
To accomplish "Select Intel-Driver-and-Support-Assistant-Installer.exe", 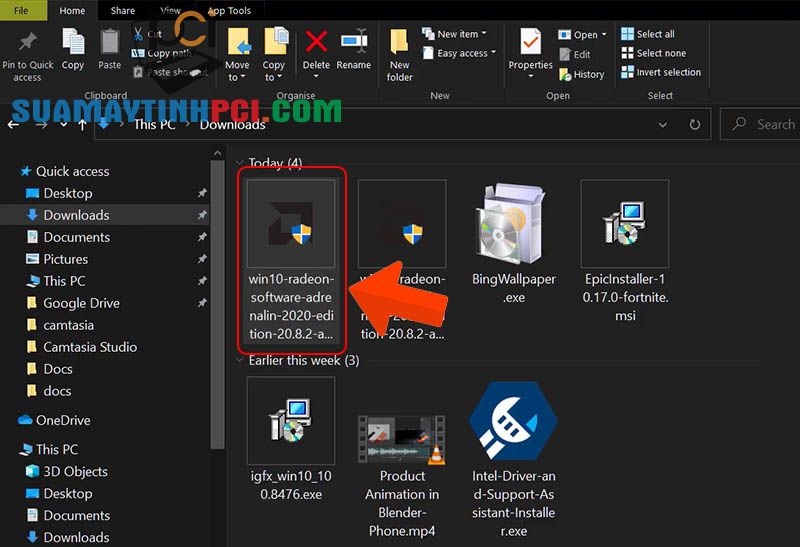I will coord(513,459).
